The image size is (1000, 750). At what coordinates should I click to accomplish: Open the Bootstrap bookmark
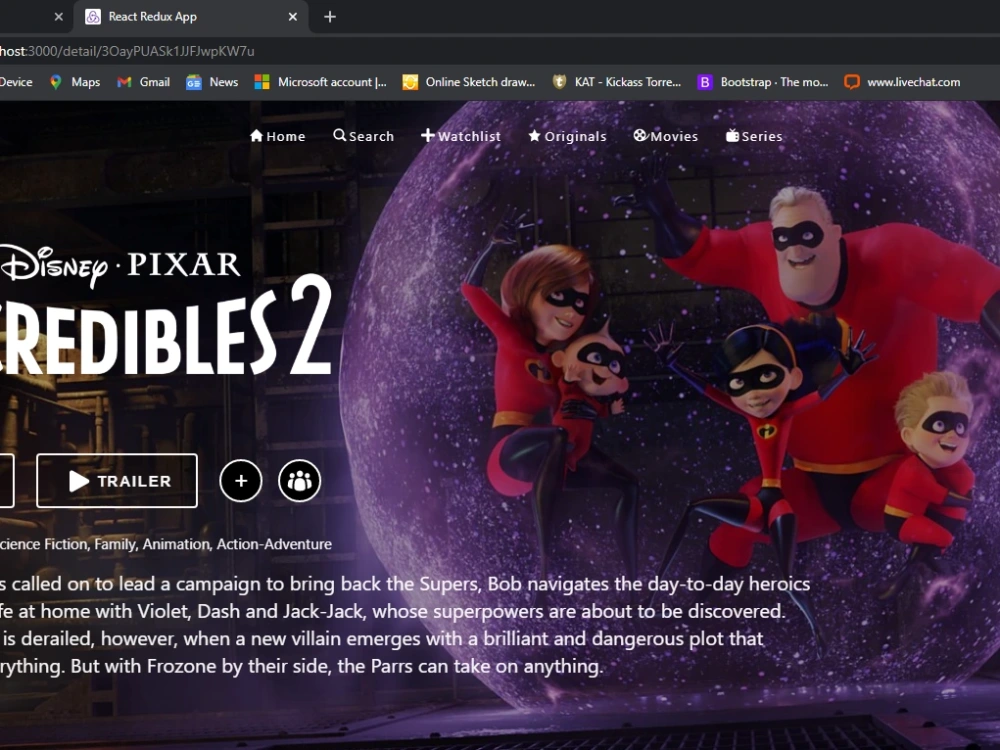[763, 82]
